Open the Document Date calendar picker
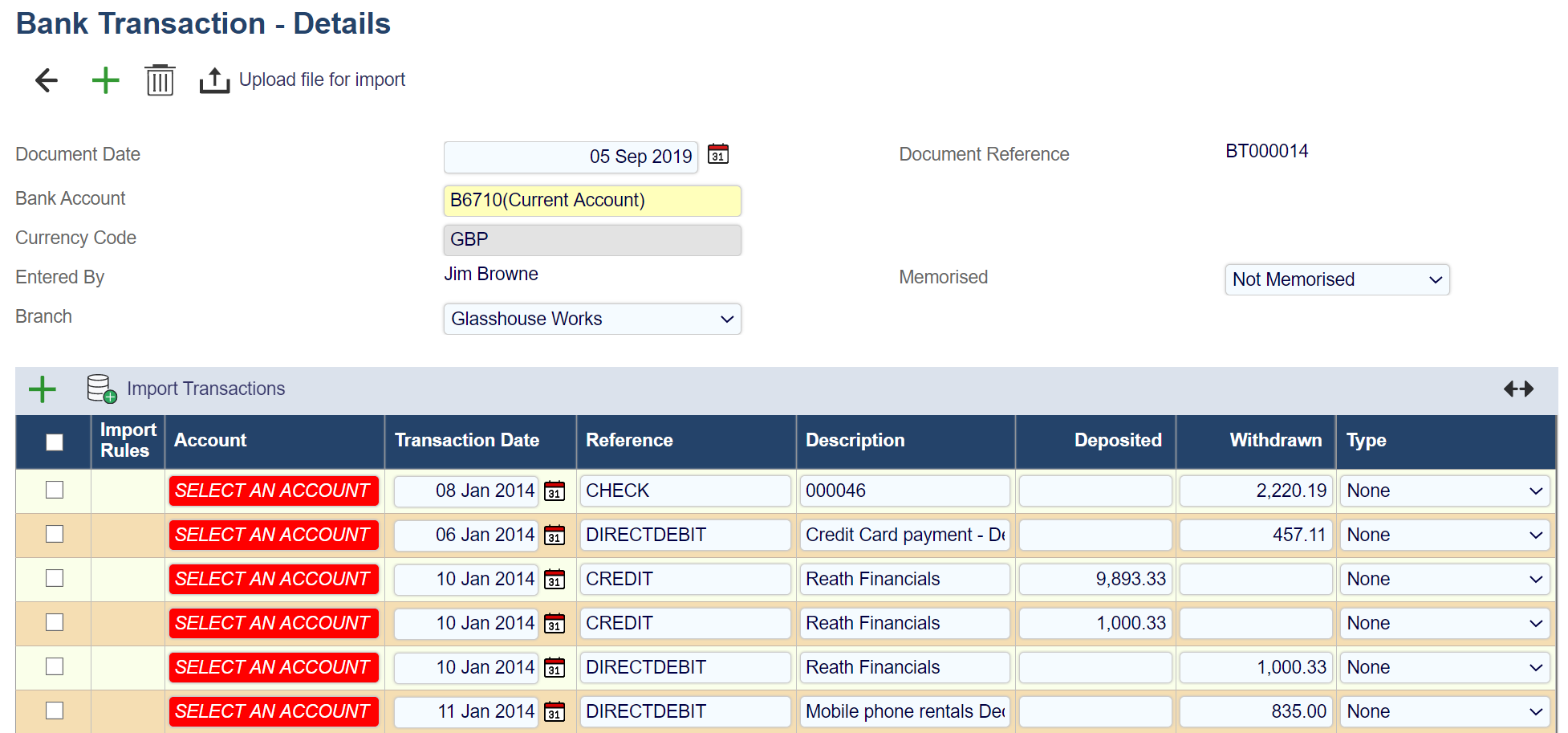This screenshot has width=1568, height=733. (718, 154)
